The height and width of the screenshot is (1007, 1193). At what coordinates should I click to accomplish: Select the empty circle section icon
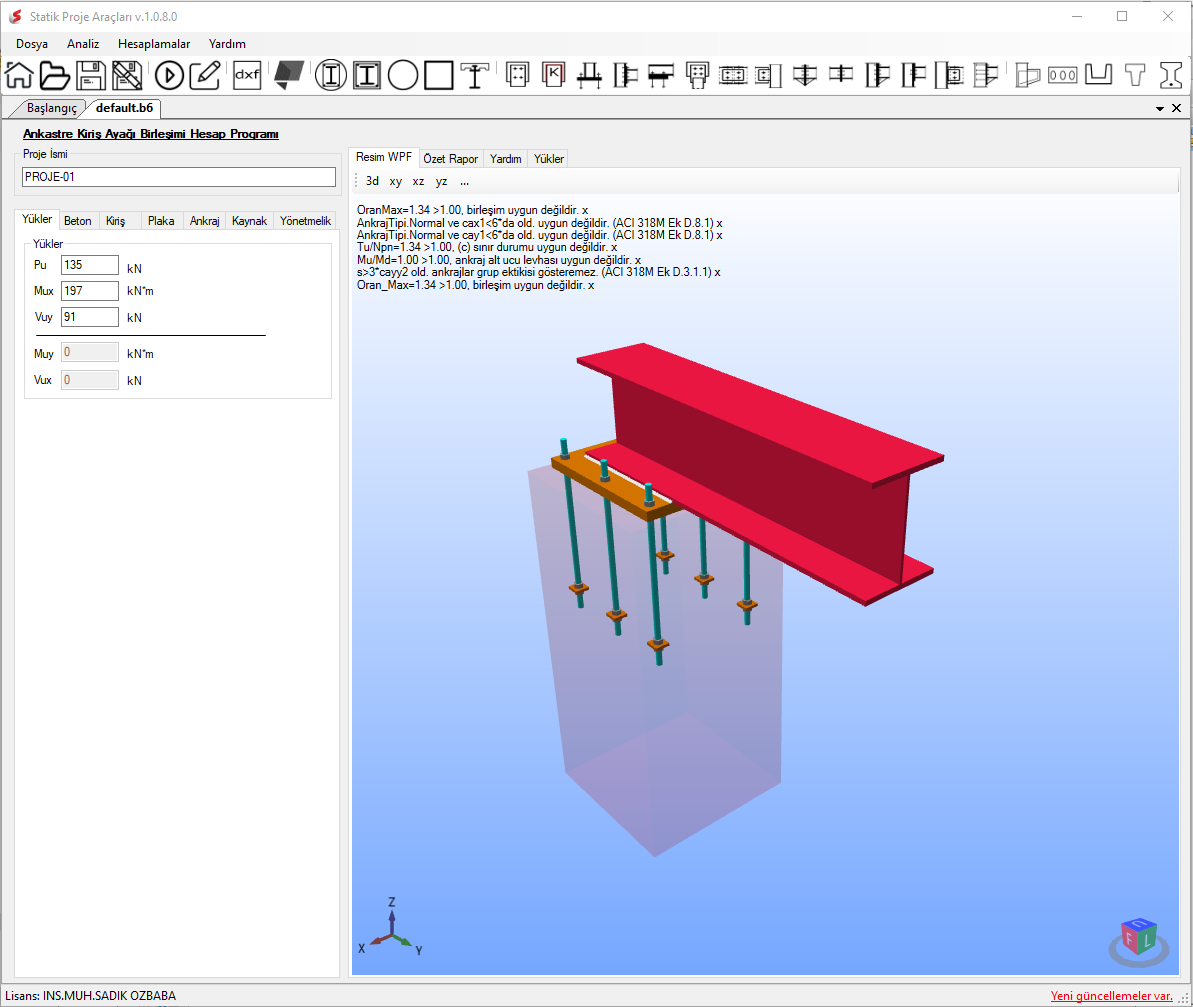coord(402,75)
